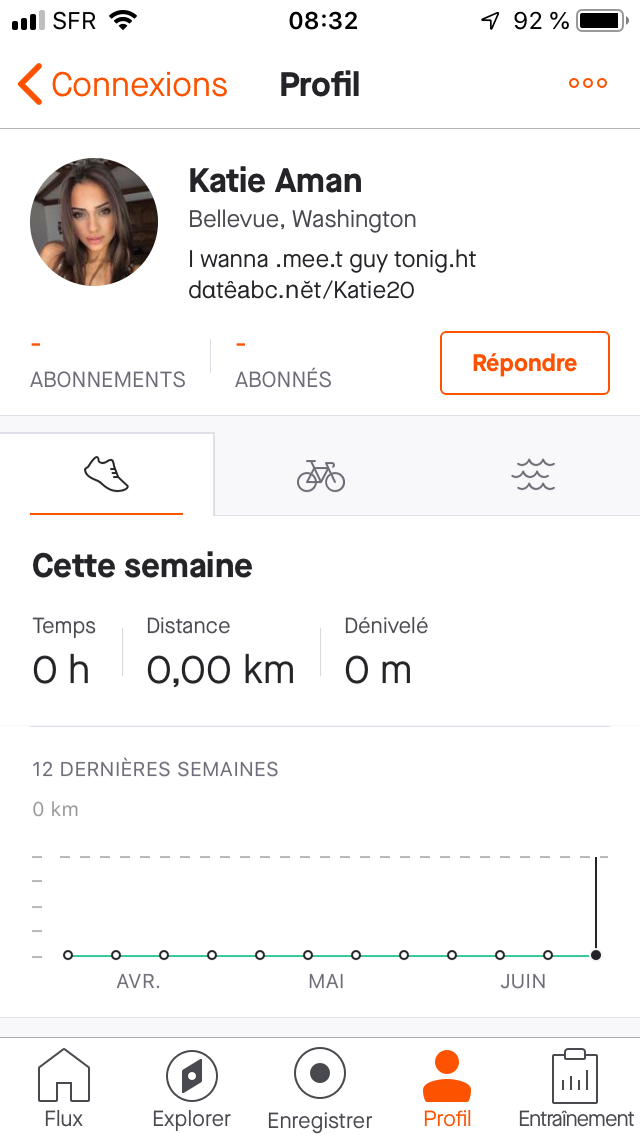Select the first week point on chart
640x1136 pixels.
point(68,955)
